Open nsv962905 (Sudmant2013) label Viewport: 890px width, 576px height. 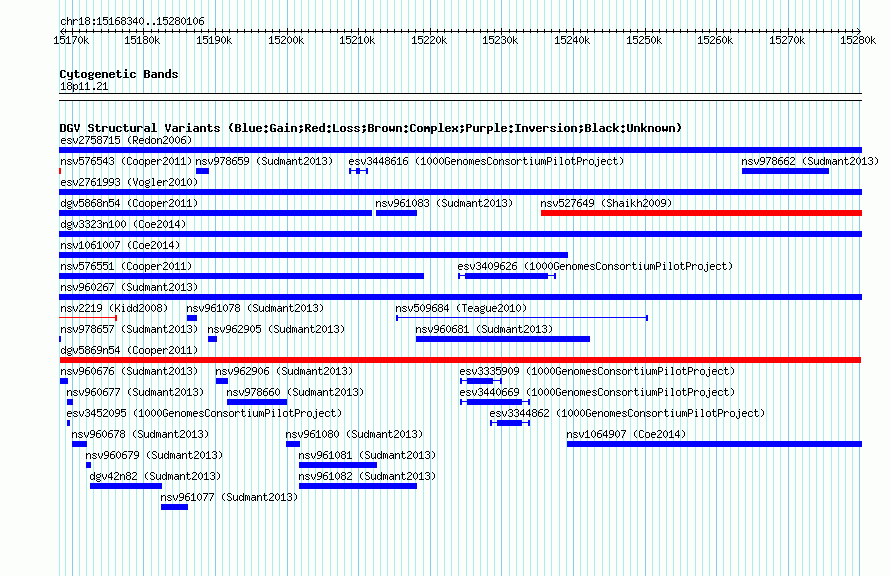[276, 329]
